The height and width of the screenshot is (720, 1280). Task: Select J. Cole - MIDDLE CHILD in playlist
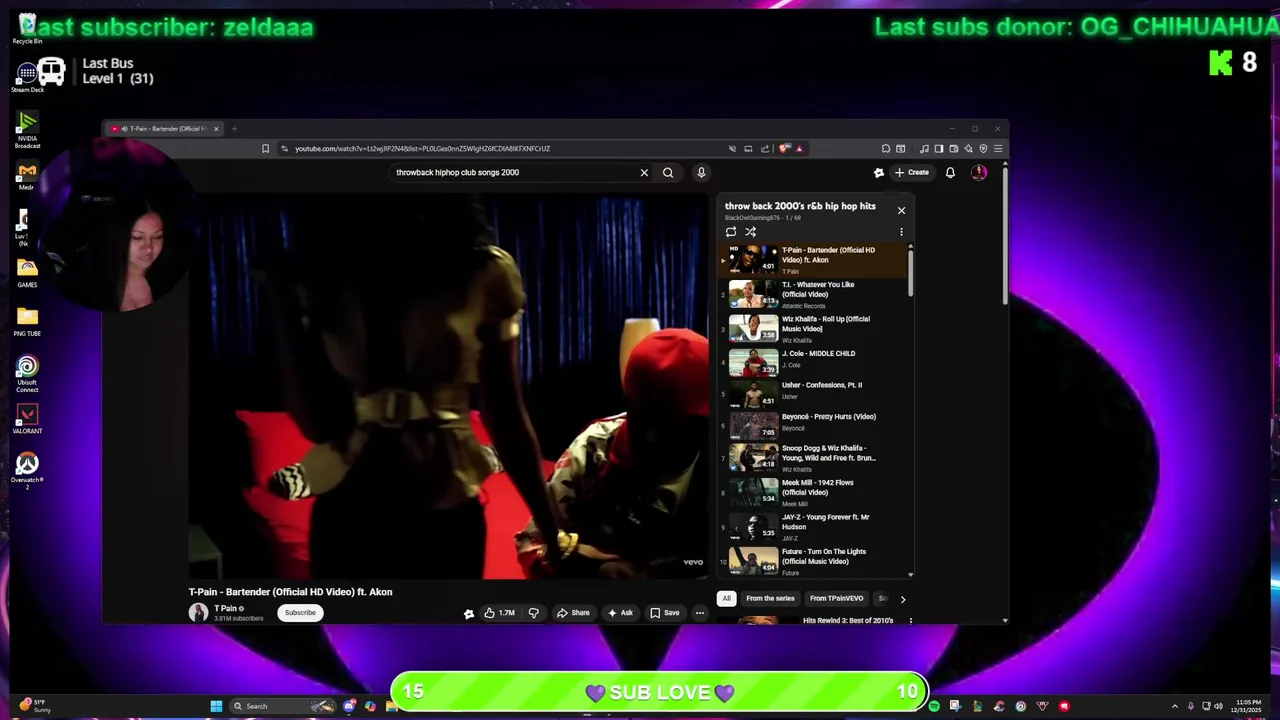[814, 361]
